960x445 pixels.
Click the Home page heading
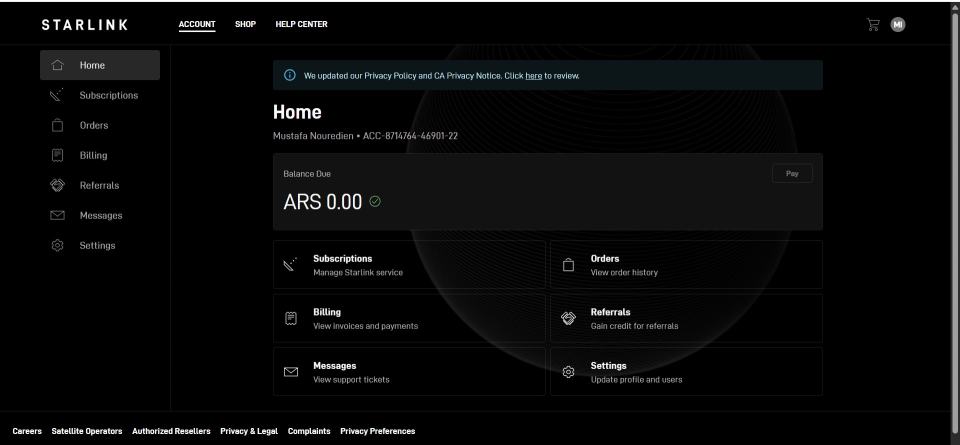[297, 112]
